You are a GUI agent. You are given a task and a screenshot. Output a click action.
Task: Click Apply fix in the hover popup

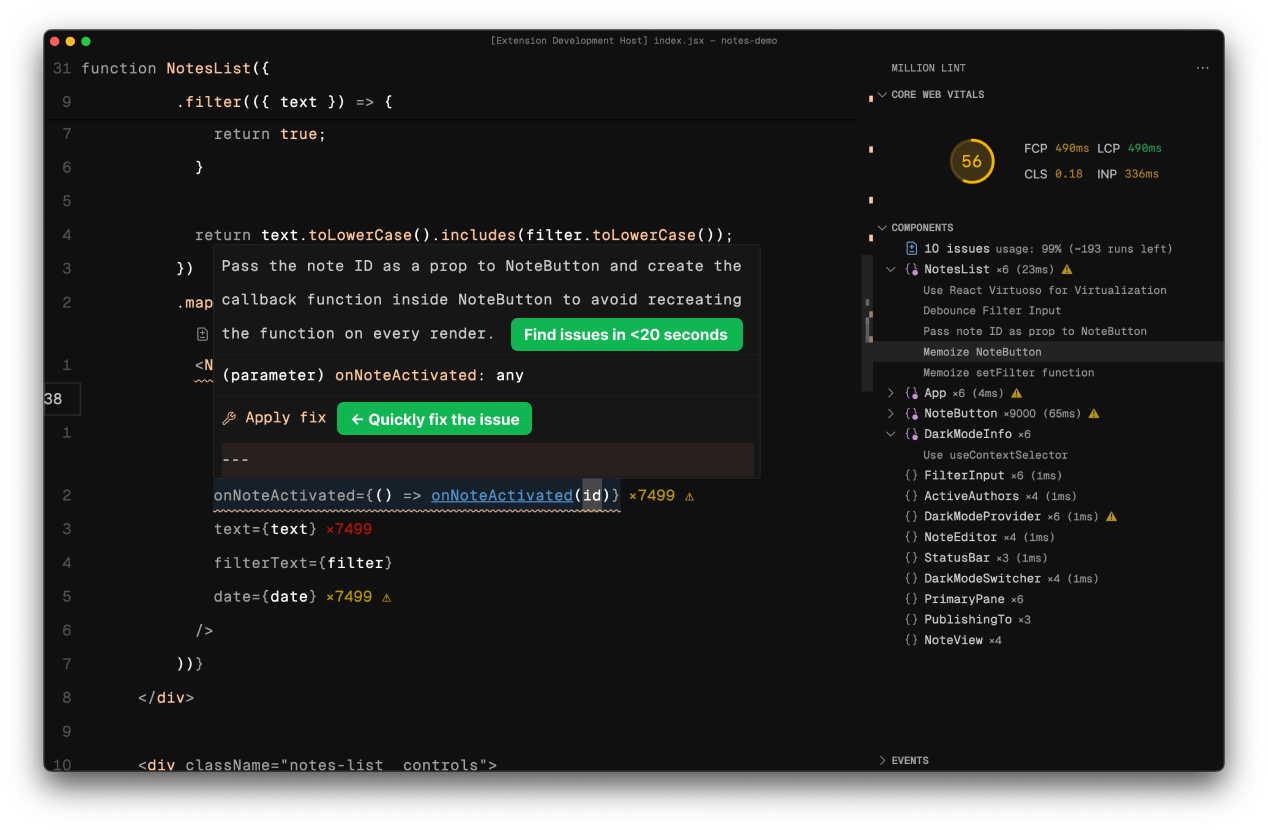[286, 418]
